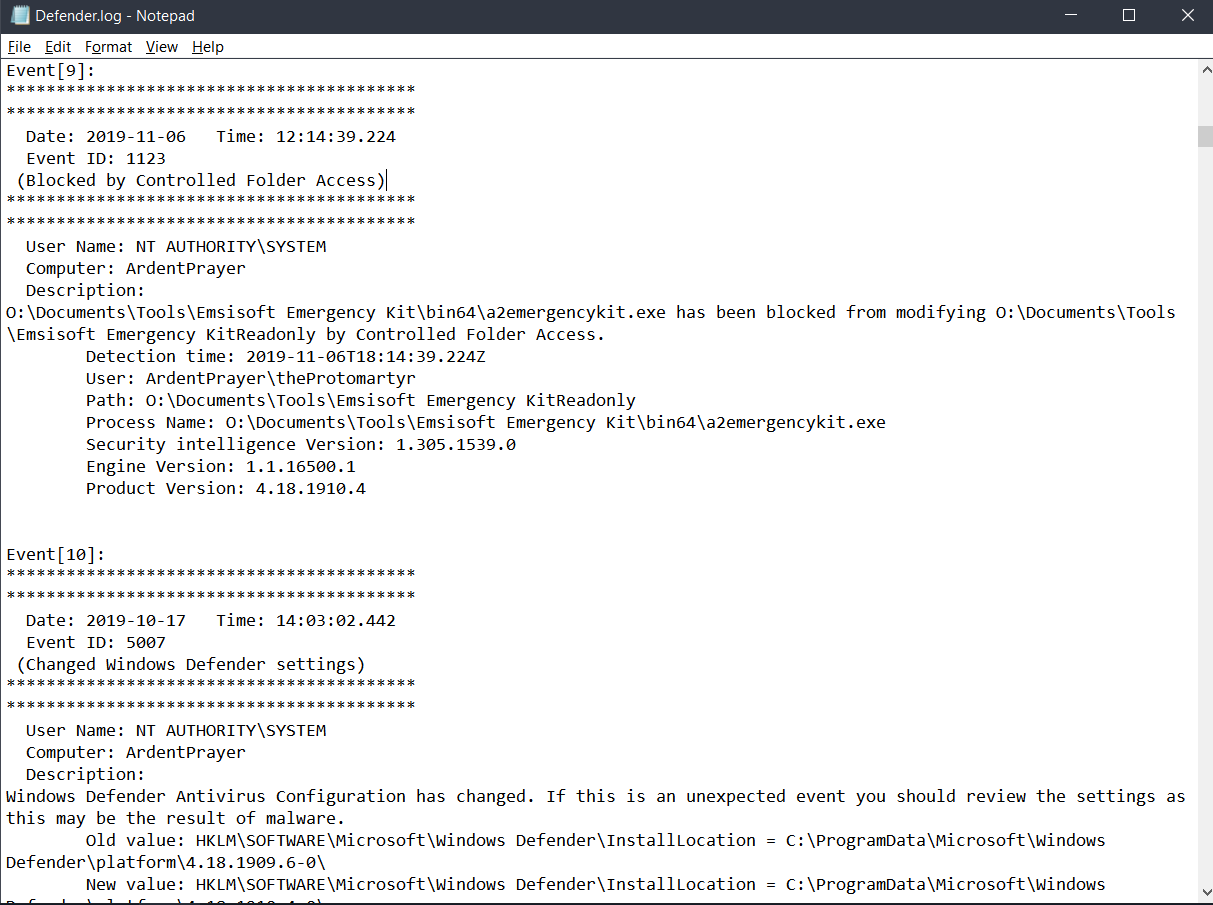This screenshot has width=1213, height=905.
Task: Click the Notepad icon in title bar
Action: coord(19,16)
